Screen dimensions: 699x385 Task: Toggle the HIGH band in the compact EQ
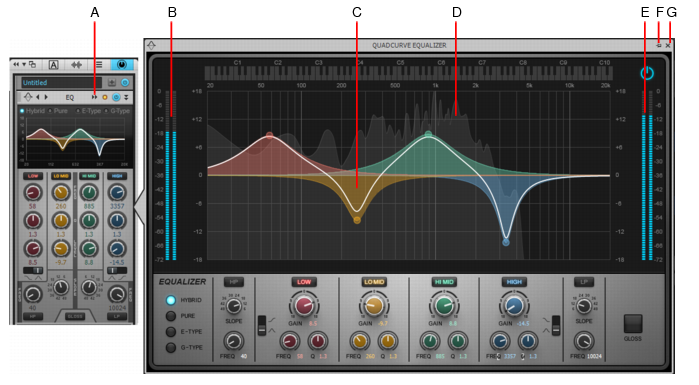tap(117, 176)
